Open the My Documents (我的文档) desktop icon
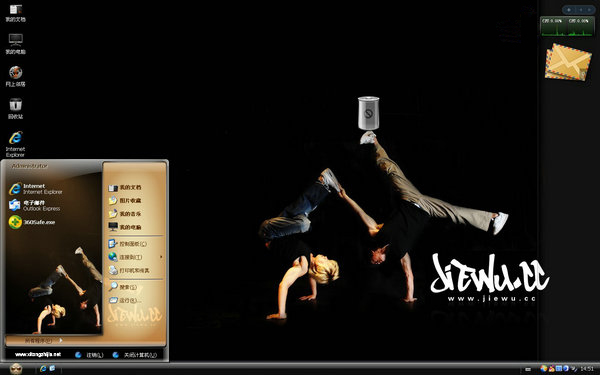 [x=15, y=13]
